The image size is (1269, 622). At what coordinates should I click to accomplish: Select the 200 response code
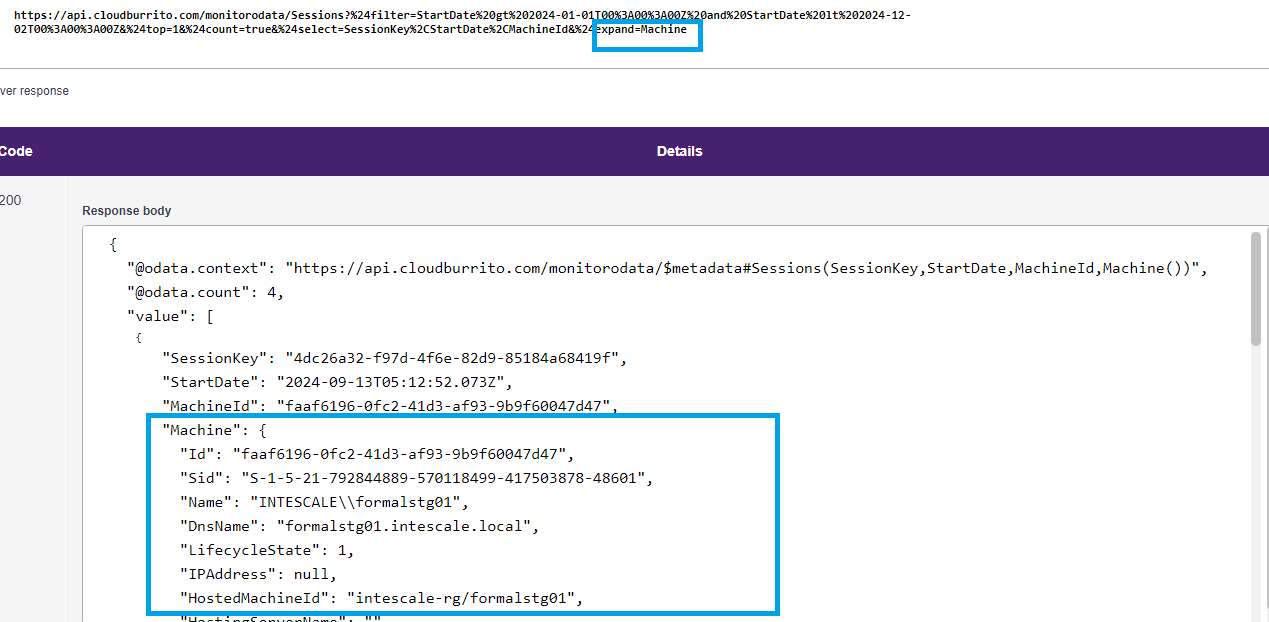pyautogui.click(x=10, y=200)
